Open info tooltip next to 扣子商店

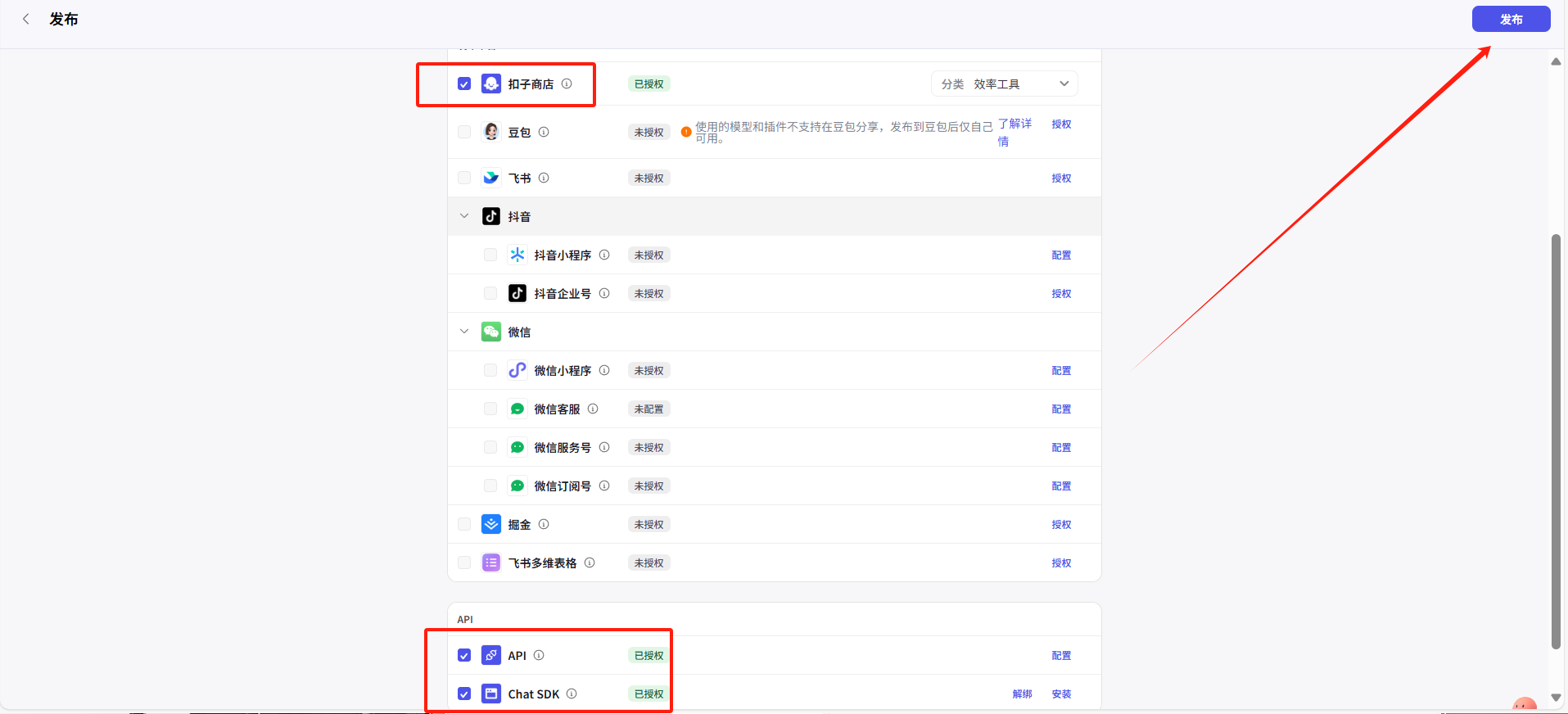click(x=567, y=84)
